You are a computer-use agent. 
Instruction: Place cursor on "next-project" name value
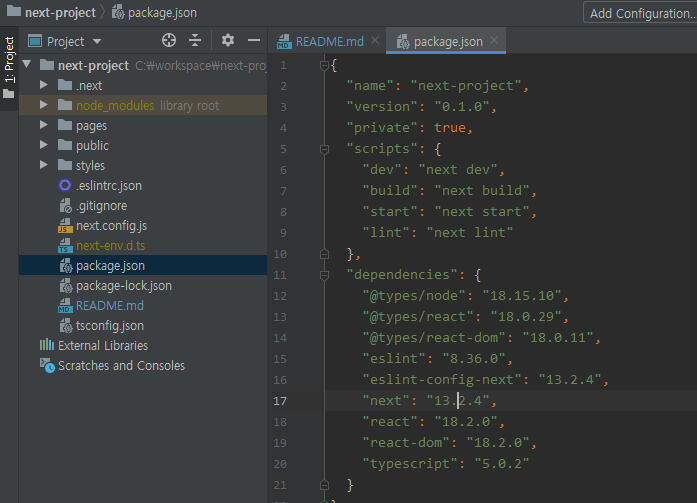point(466,85)
